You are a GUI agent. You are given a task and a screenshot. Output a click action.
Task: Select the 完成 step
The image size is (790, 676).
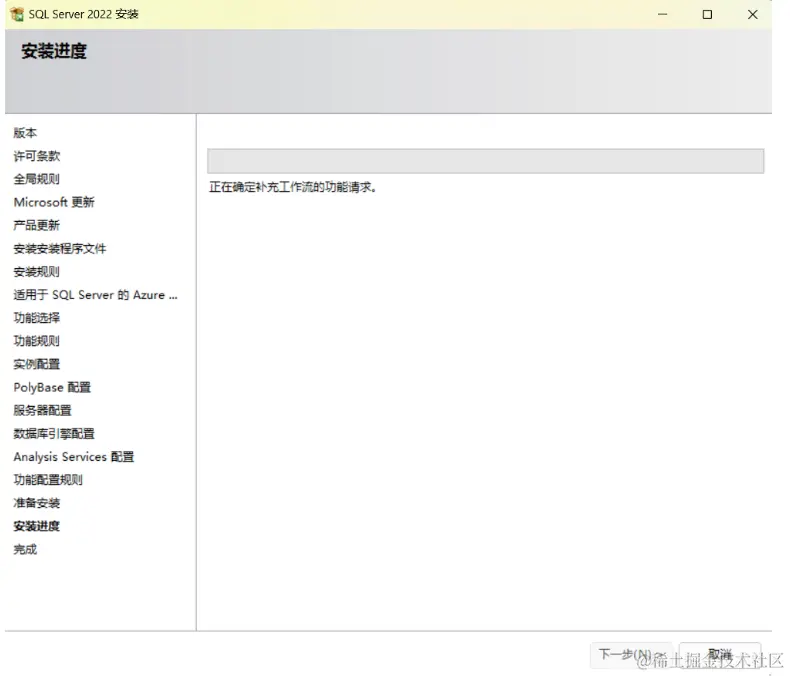25,550
